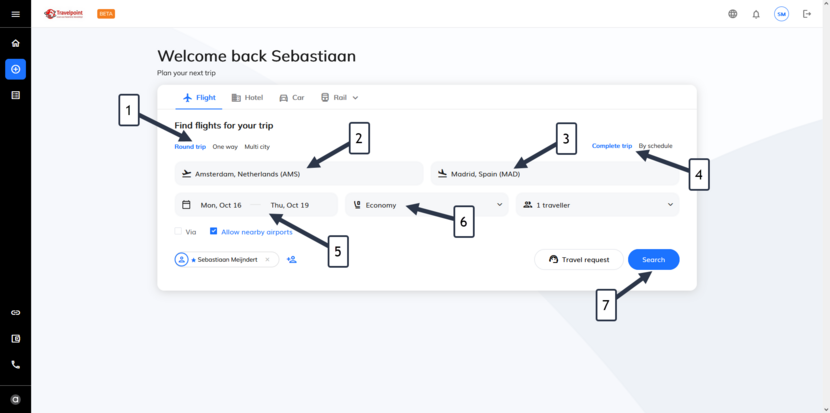
Task: Select the One way trip option
Action: tap(225, 147)
